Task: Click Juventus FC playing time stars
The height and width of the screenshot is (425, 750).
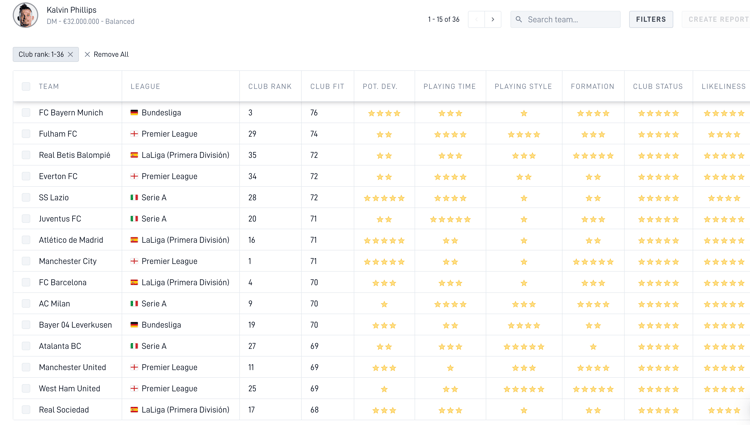Action: [450, 219]
